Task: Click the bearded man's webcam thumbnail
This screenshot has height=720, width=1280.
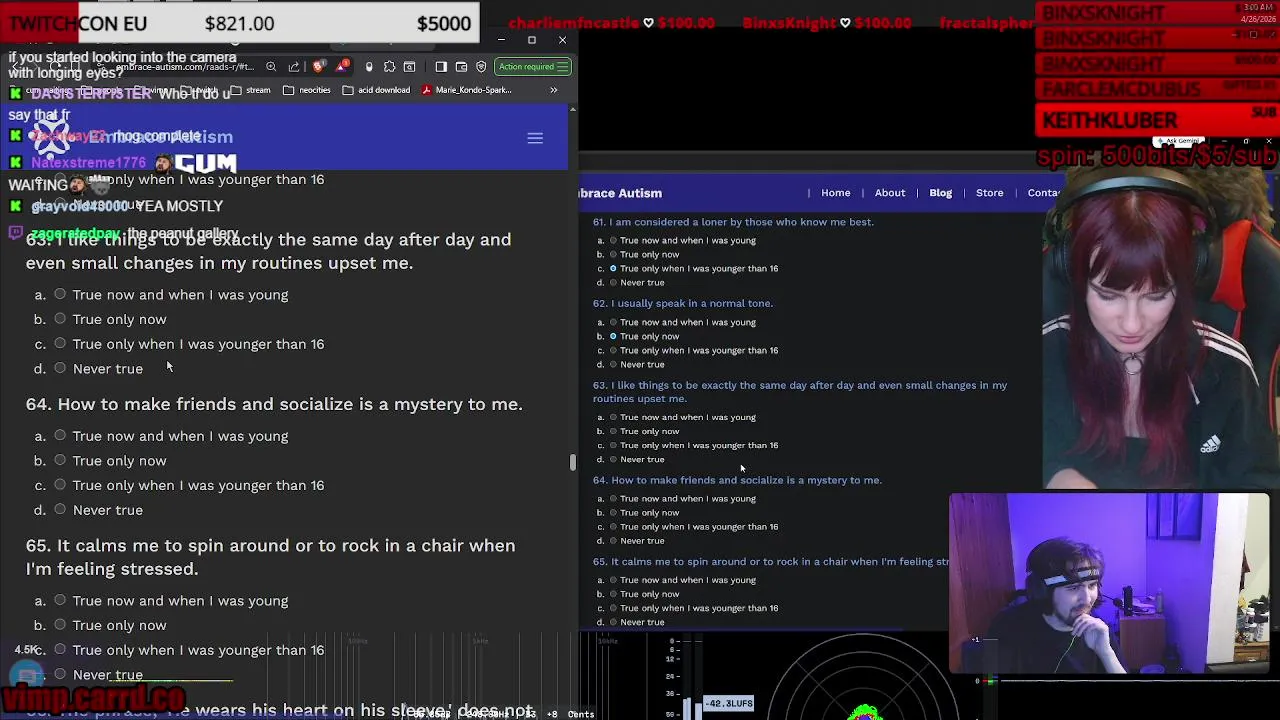Action: pyautogui.click(x=1109, y=585)
